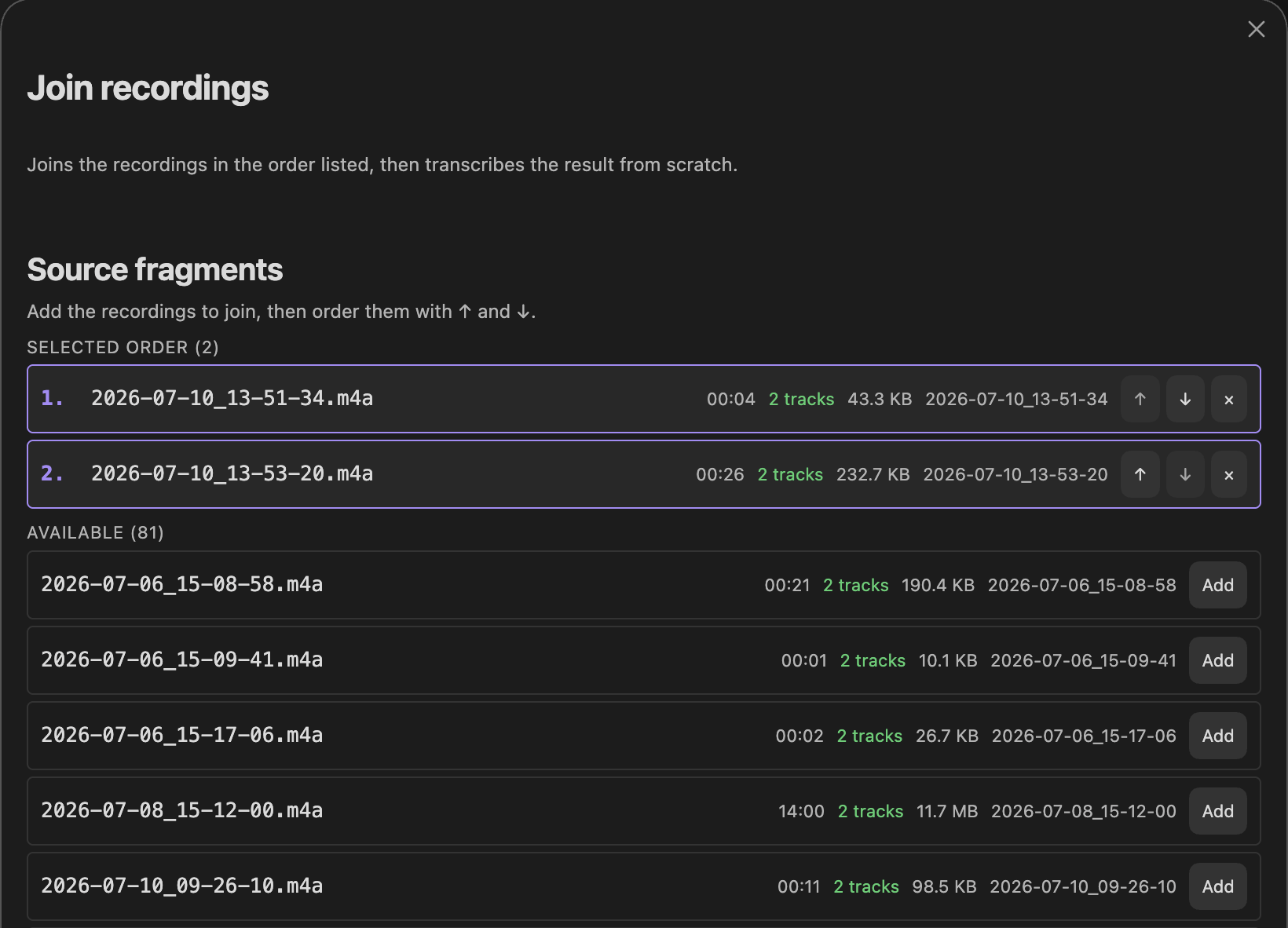
Task: Click the 232.7 KB size value
Action: coord(873,474)
